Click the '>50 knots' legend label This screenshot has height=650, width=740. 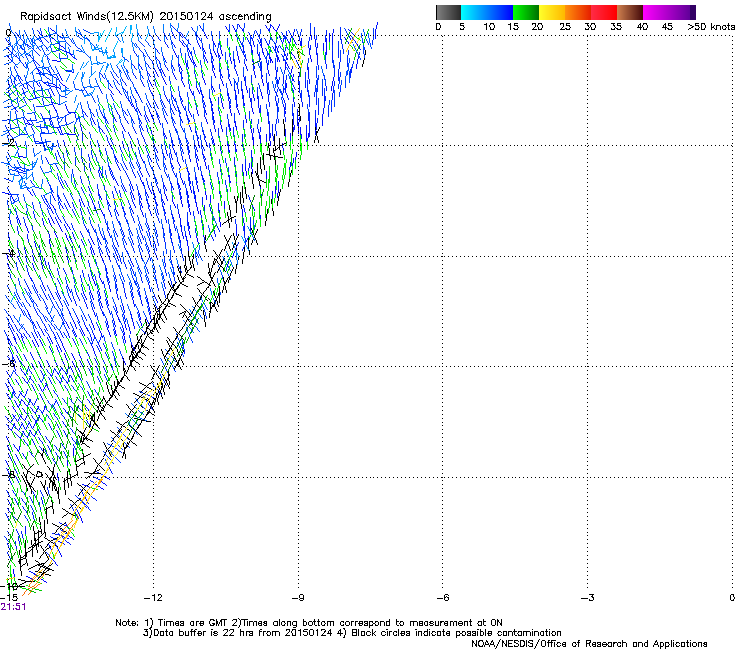point(711,27)
